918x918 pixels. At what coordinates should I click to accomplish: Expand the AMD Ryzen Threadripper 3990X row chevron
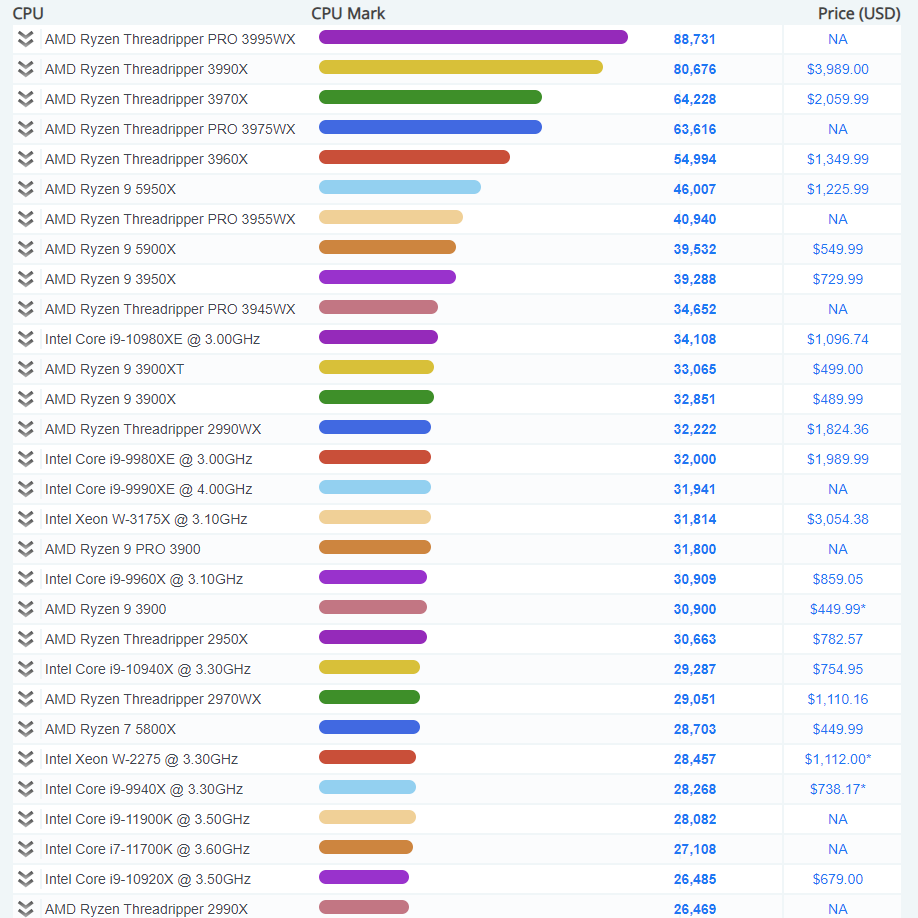click(x=25, y=69)
